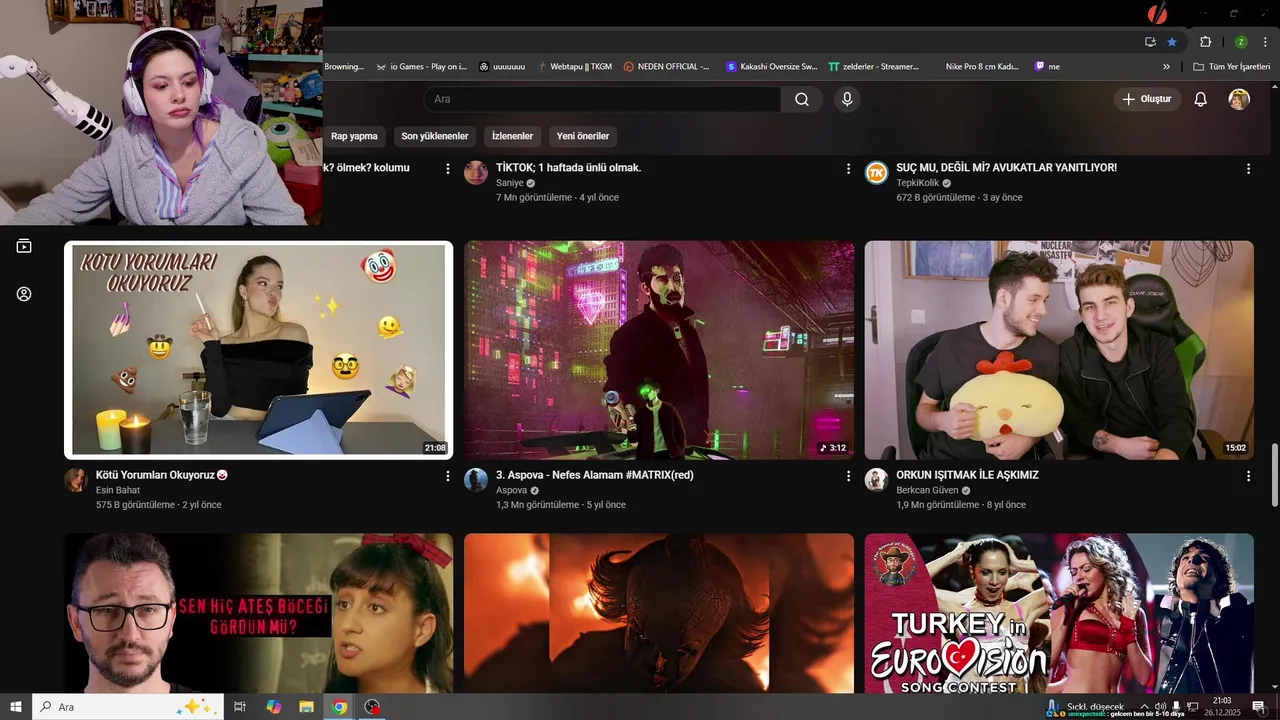The width and height of the screenshot is (1280, 720).
Task: Start voice search with the microphone icon
Action: click(847, 99)
